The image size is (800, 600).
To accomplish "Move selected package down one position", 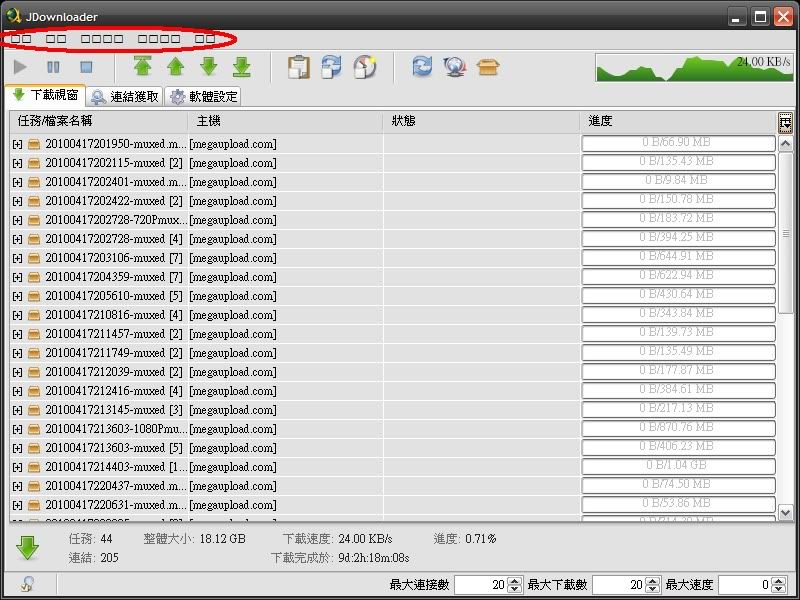I will (x=209, y=66).
